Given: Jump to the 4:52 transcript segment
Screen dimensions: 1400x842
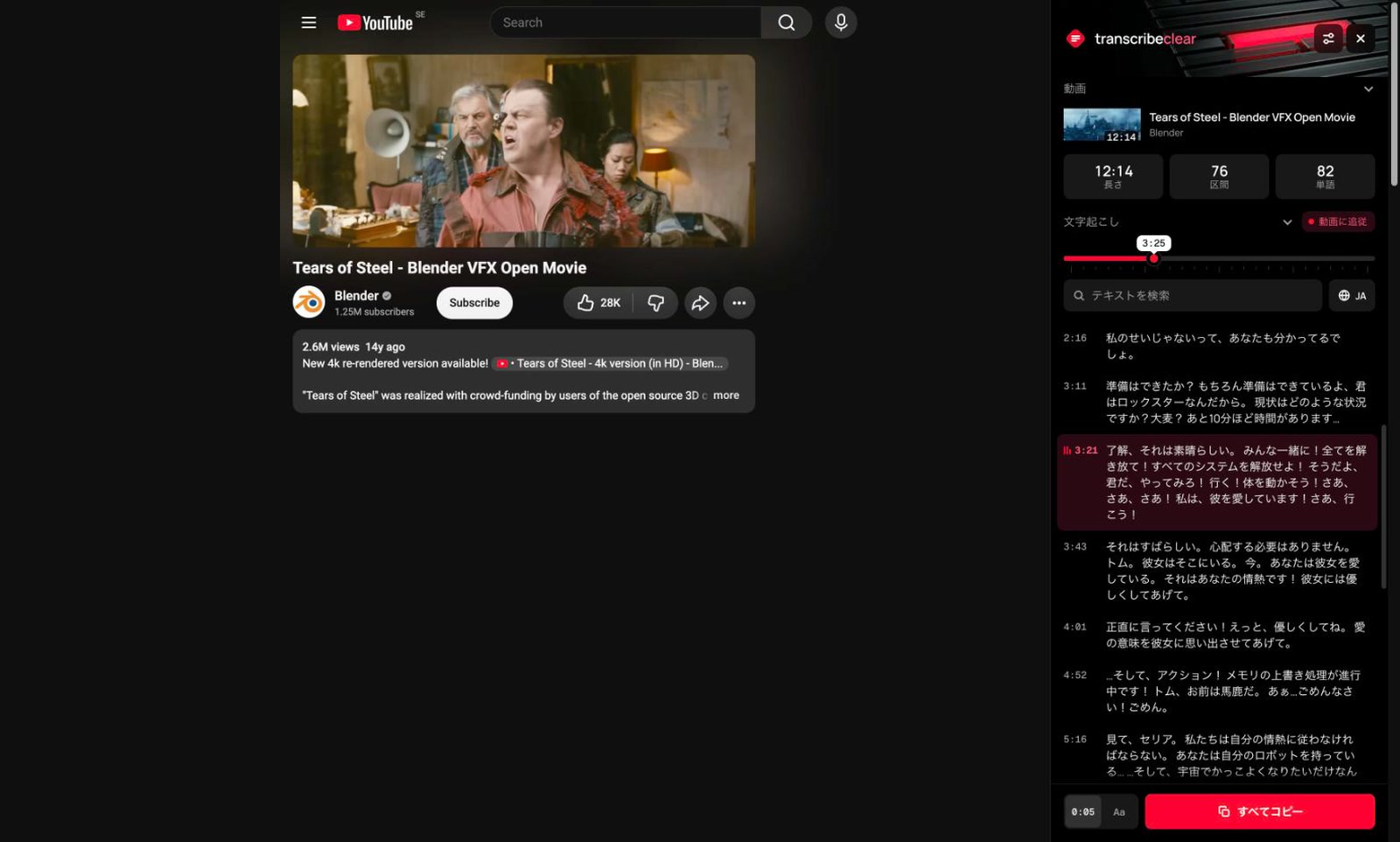Looking at the screenshot, I should (x=1217, y=691).
